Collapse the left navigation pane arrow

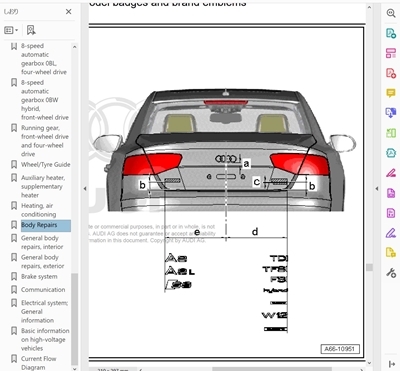tap(85, 189)
